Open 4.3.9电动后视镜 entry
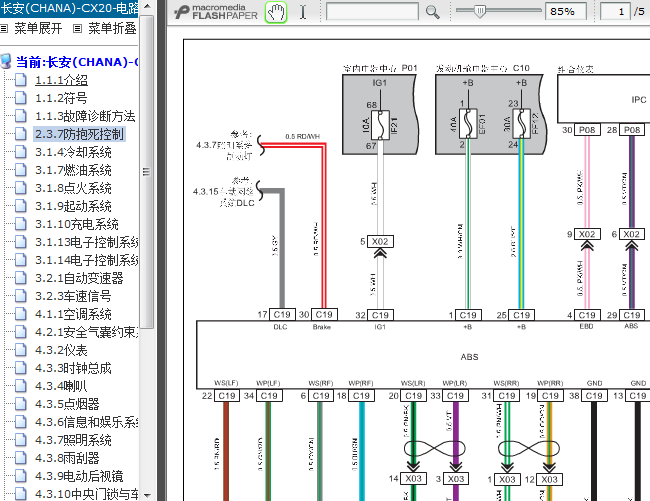The height and width of the screenshot is (501, 650). 79,476
